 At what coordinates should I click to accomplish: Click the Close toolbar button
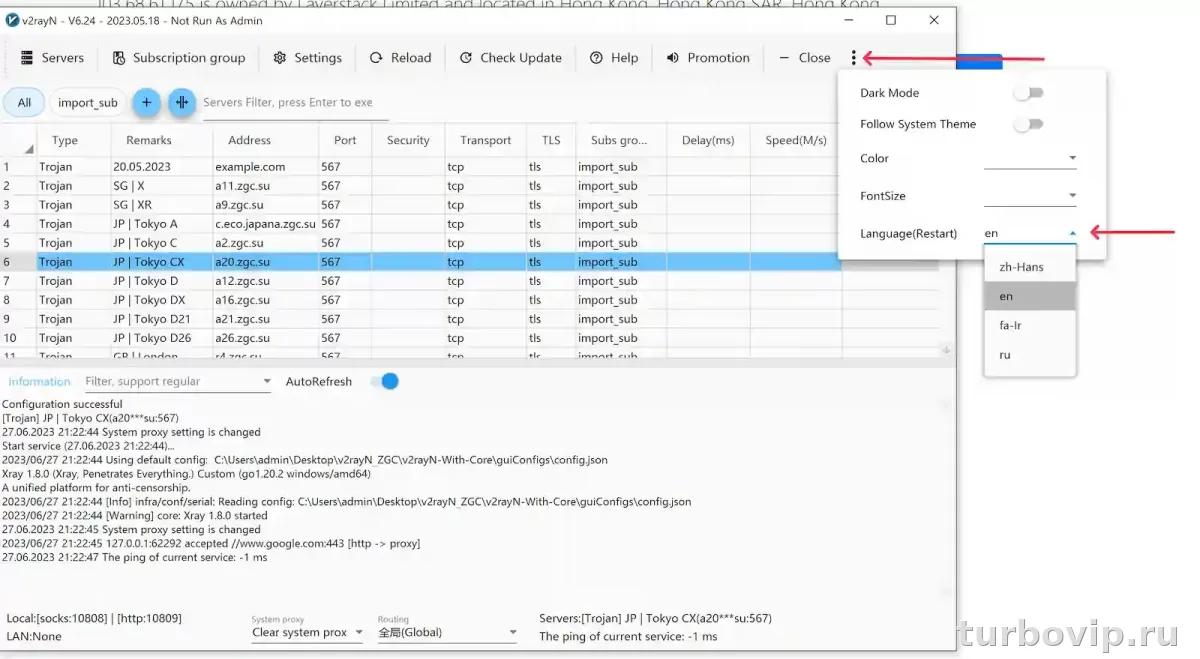point(805,58)
